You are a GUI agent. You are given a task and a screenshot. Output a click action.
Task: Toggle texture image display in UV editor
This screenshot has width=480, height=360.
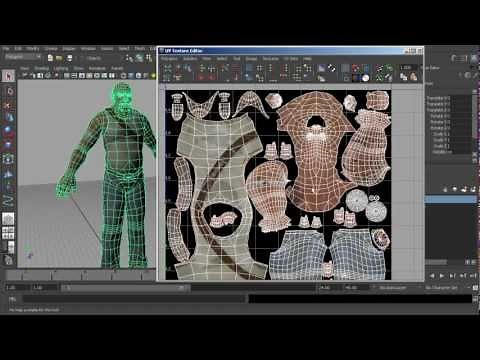322,68
